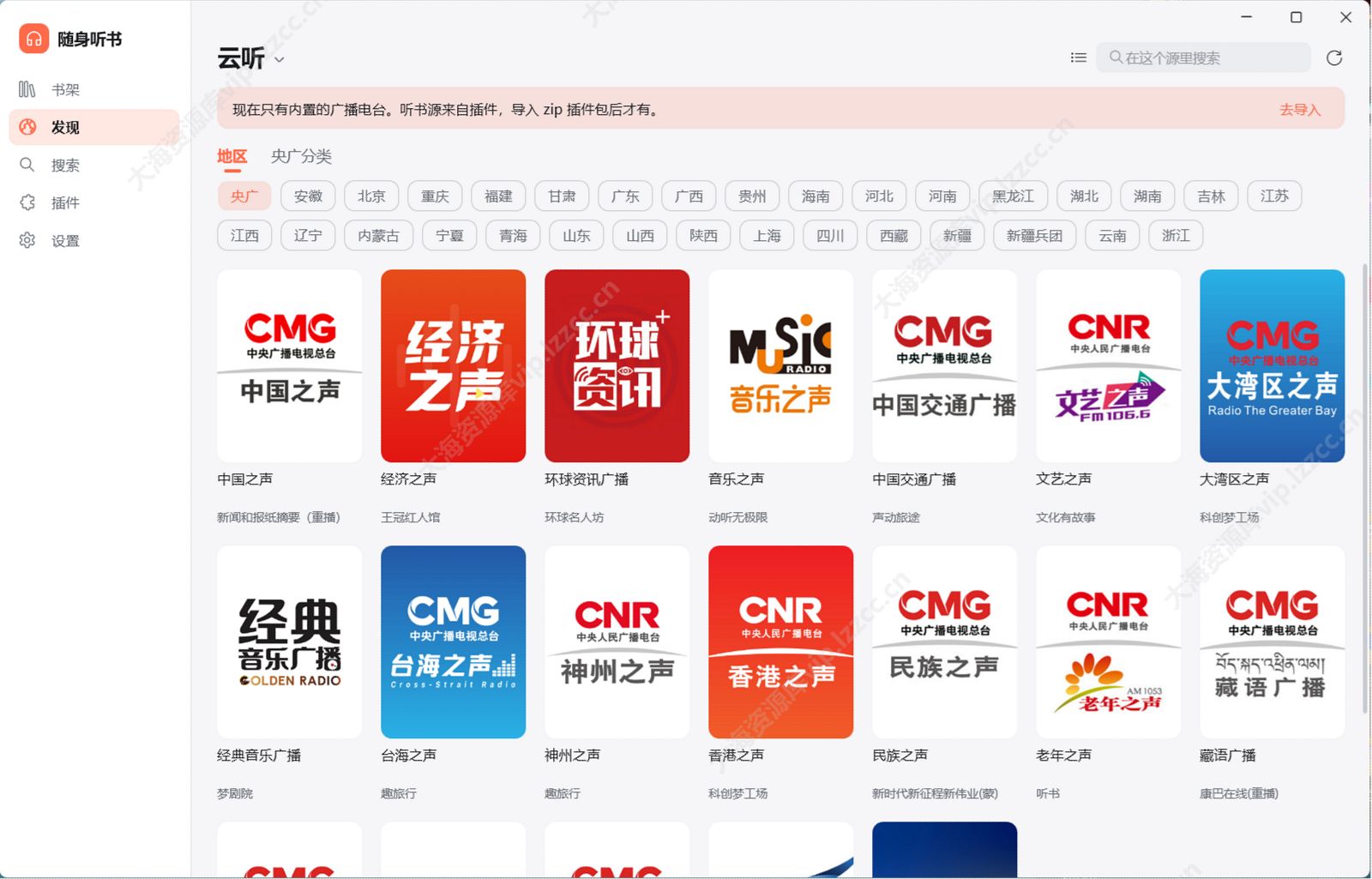Open the 中国之声 station cover
The height and width of the screenshot is (879, 1372).
pyautogui.click(x=290, y=366)
